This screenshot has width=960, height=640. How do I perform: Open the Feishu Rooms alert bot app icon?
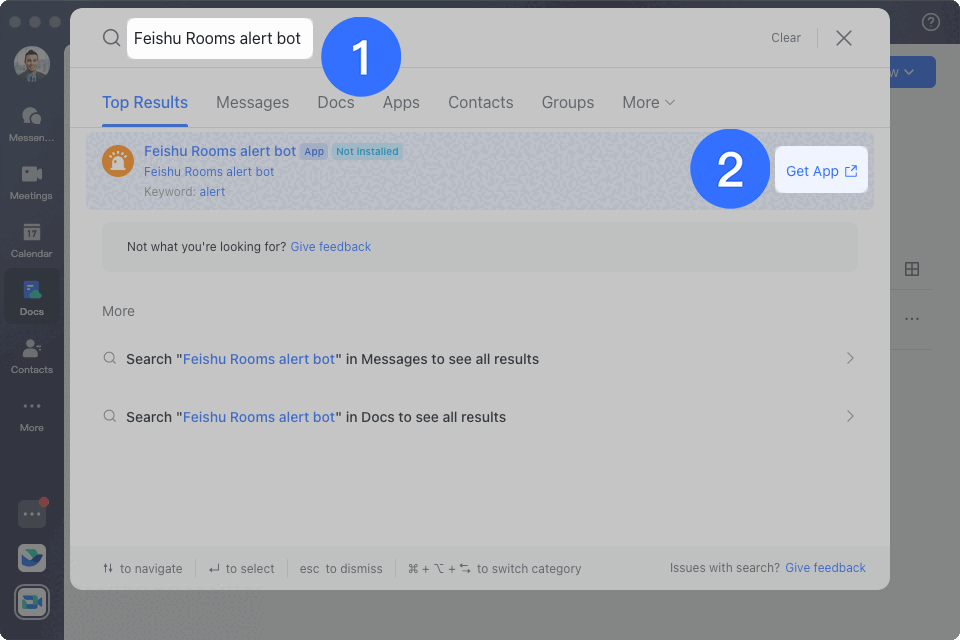pyautogui.click(x=118, y=161)
